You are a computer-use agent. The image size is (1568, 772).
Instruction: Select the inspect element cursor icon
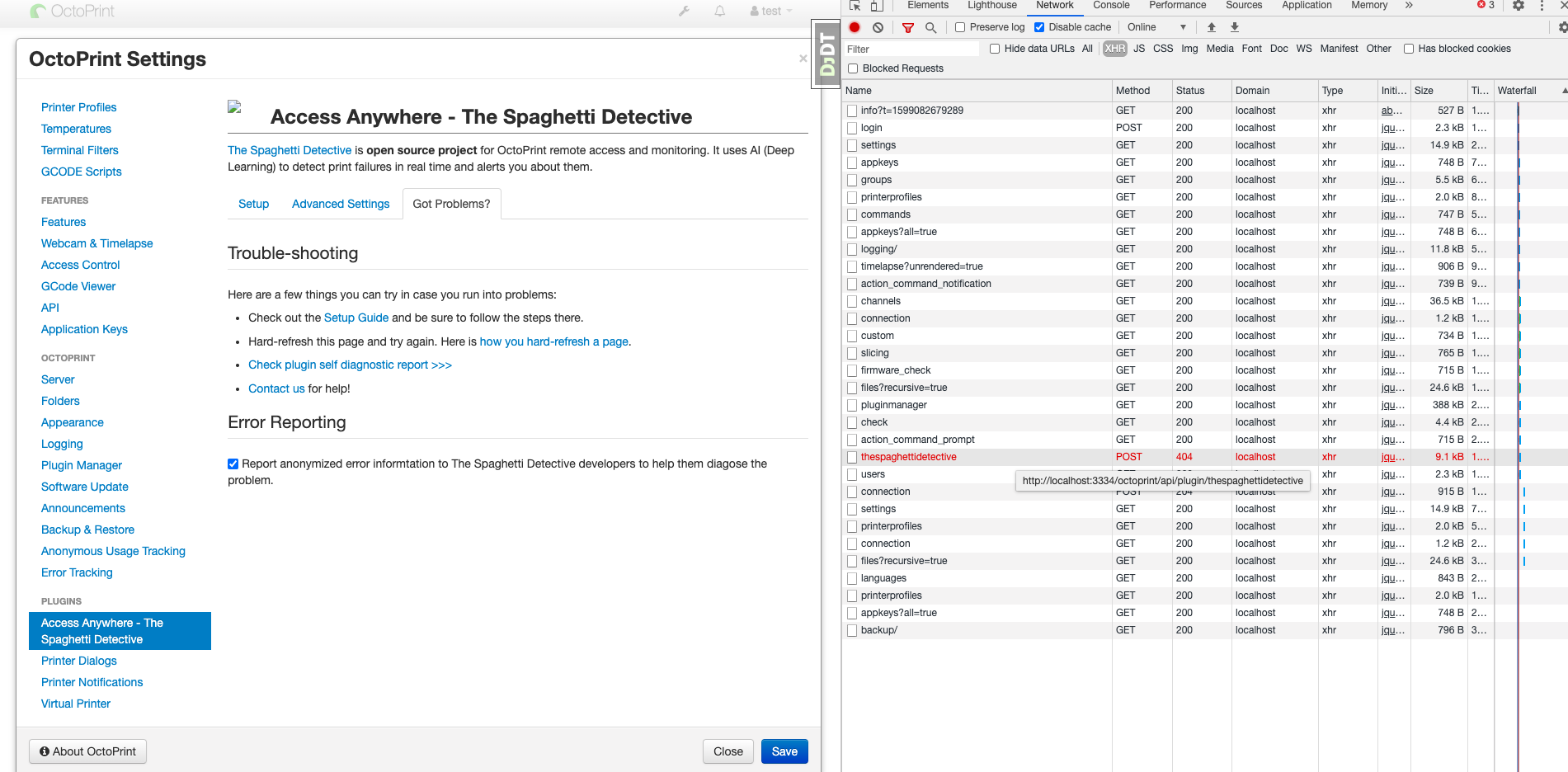coord(855,5)
